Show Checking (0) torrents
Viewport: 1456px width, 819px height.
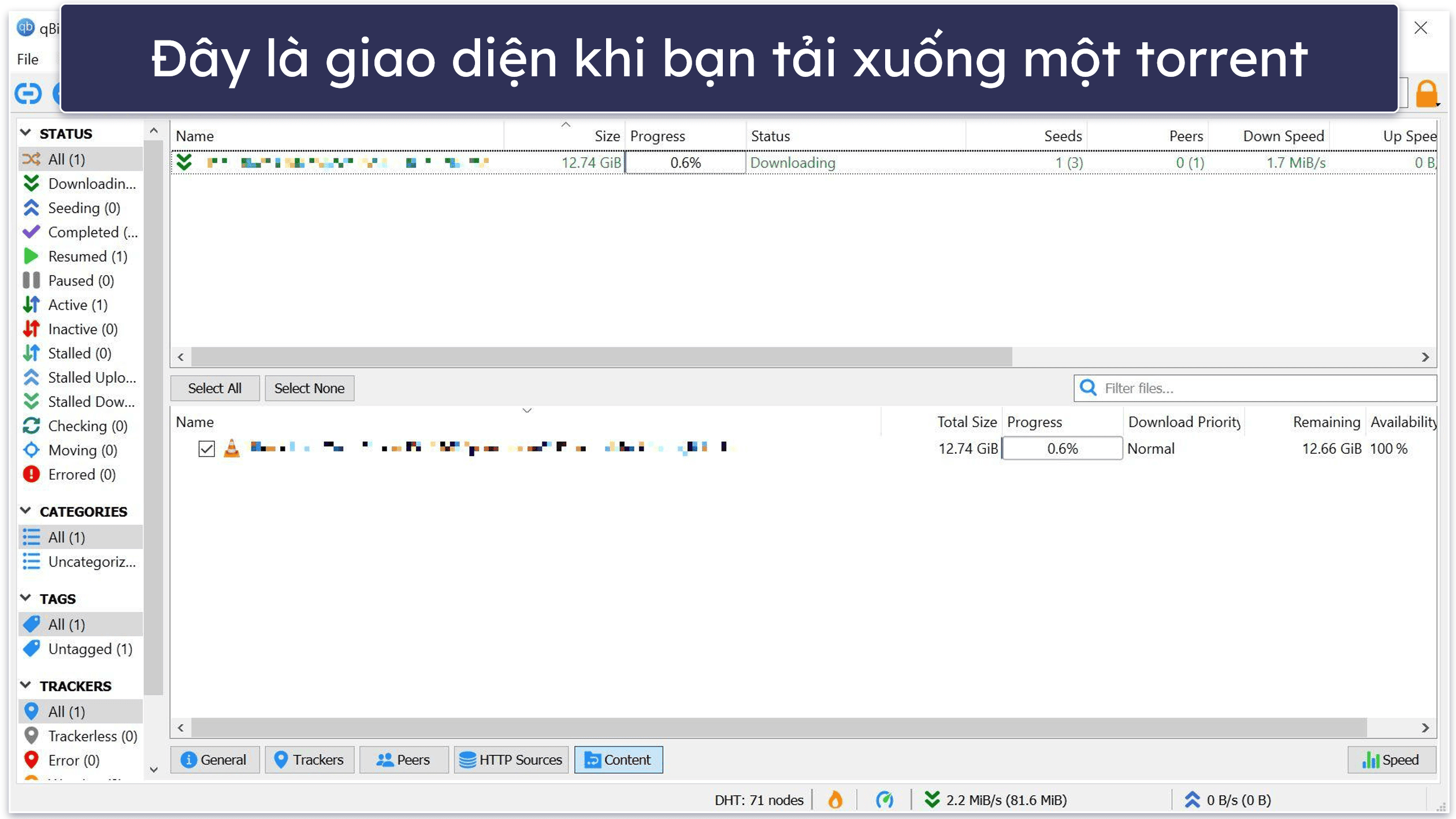(80, 426)
